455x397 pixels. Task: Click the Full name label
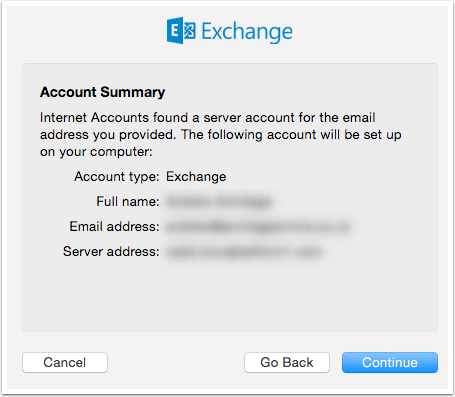(x=128, y=202)
